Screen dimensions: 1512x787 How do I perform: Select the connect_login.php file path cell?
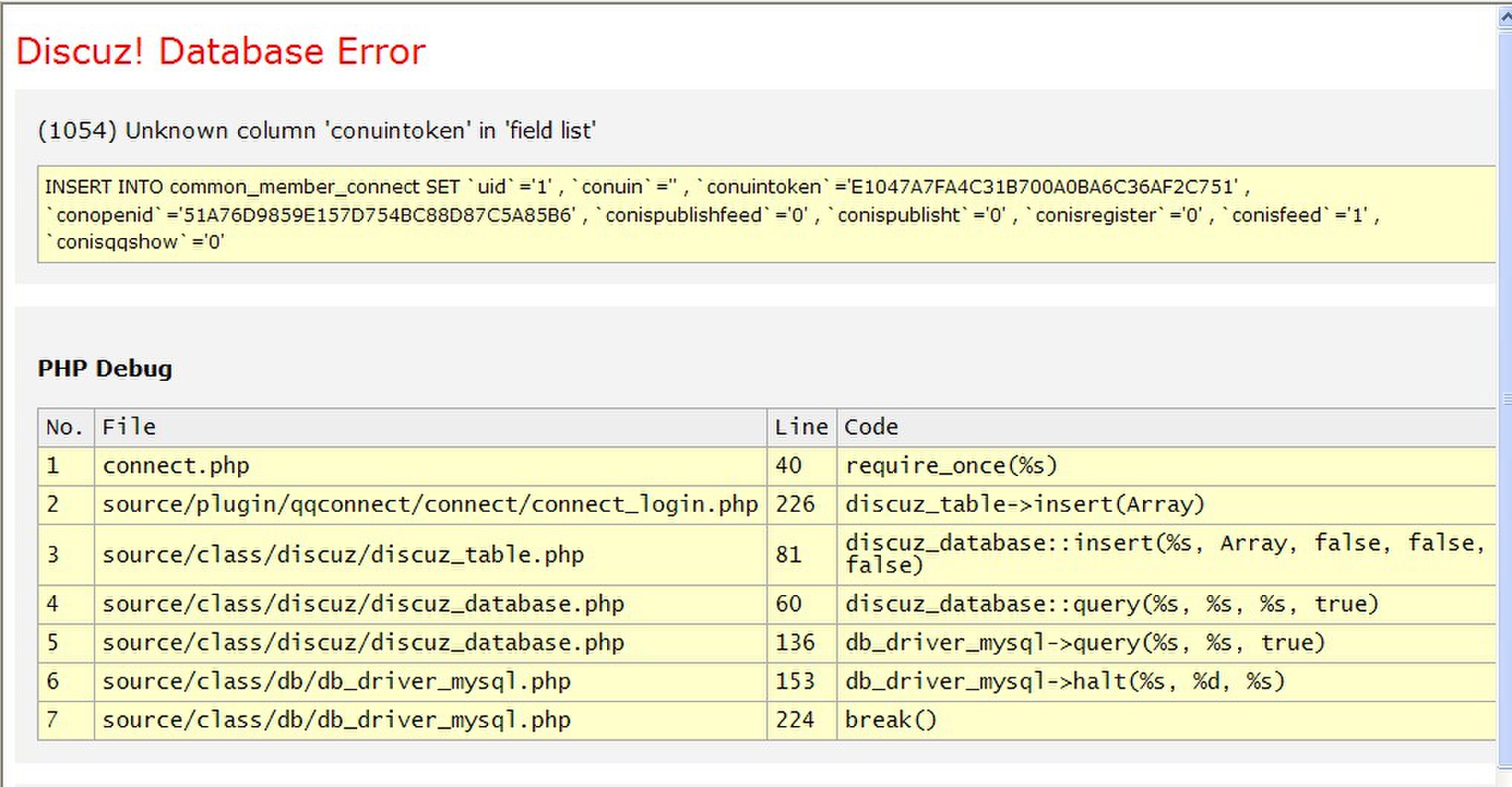[x=429, y=504]
